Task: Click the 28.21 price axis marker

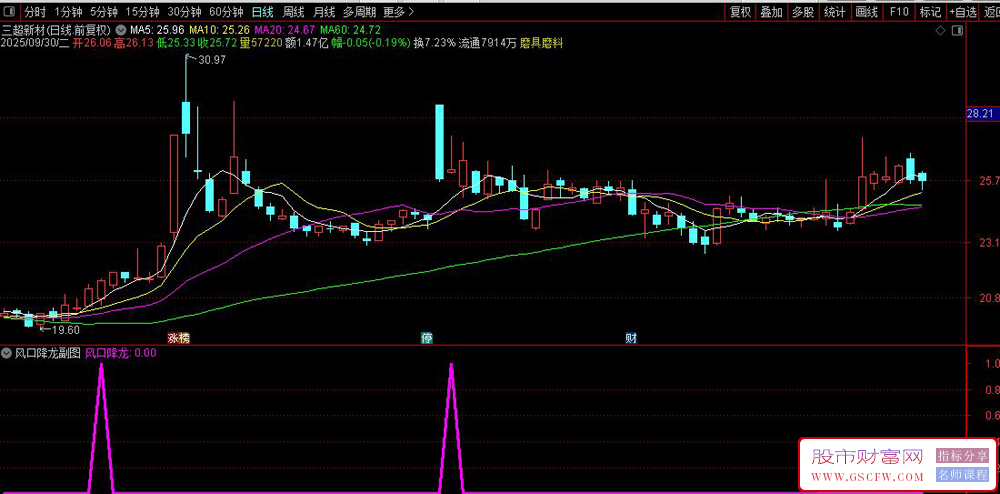Action: [981, 113]
